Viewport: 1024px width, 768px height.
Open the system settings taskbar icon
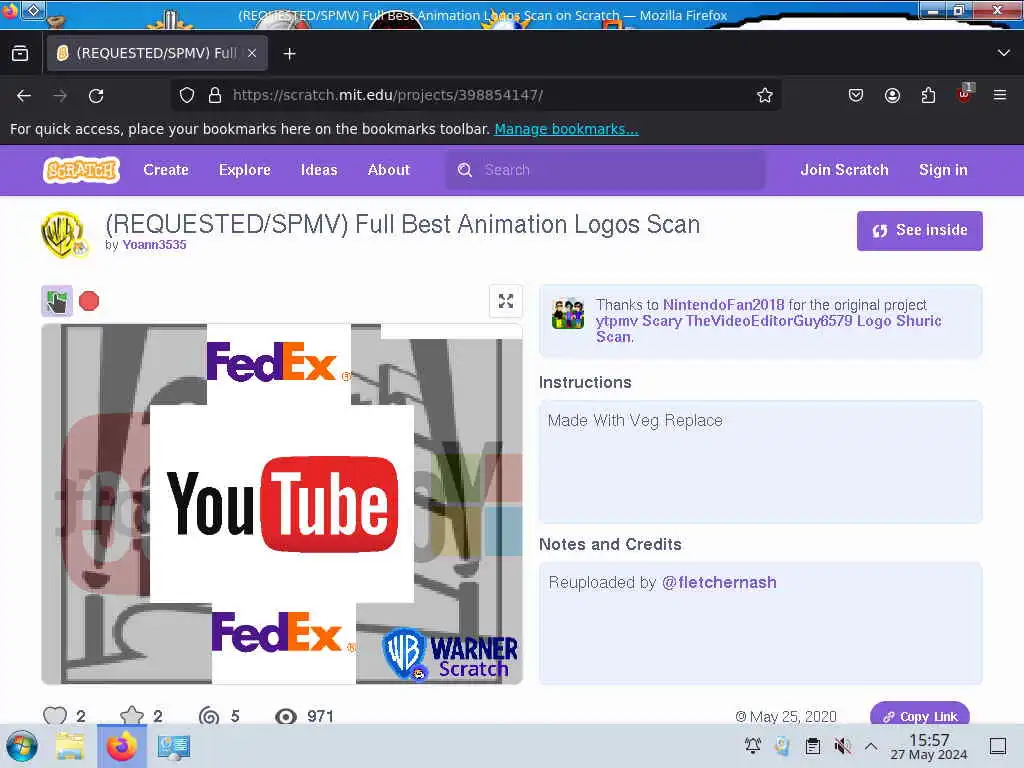174,746
